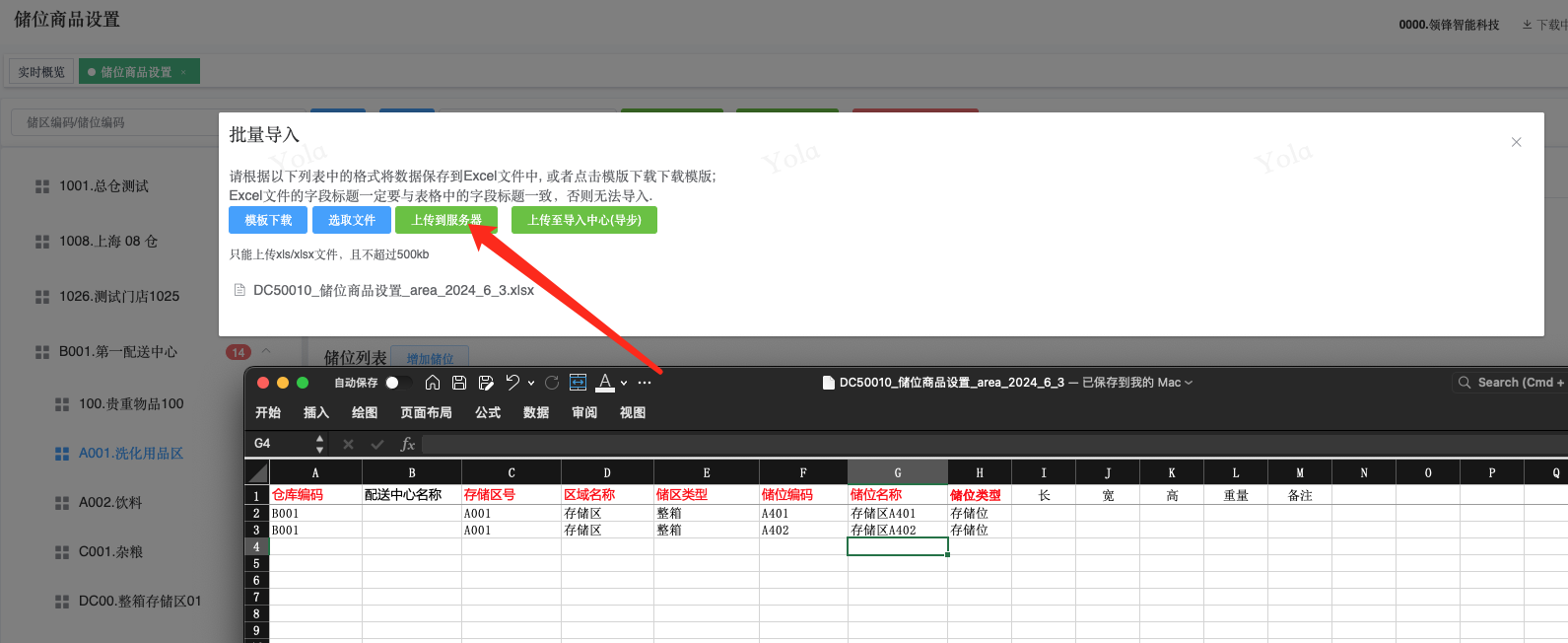The image size is (1568, 643).
Task: Click the 模板下载 button
Action: (268, 220)
